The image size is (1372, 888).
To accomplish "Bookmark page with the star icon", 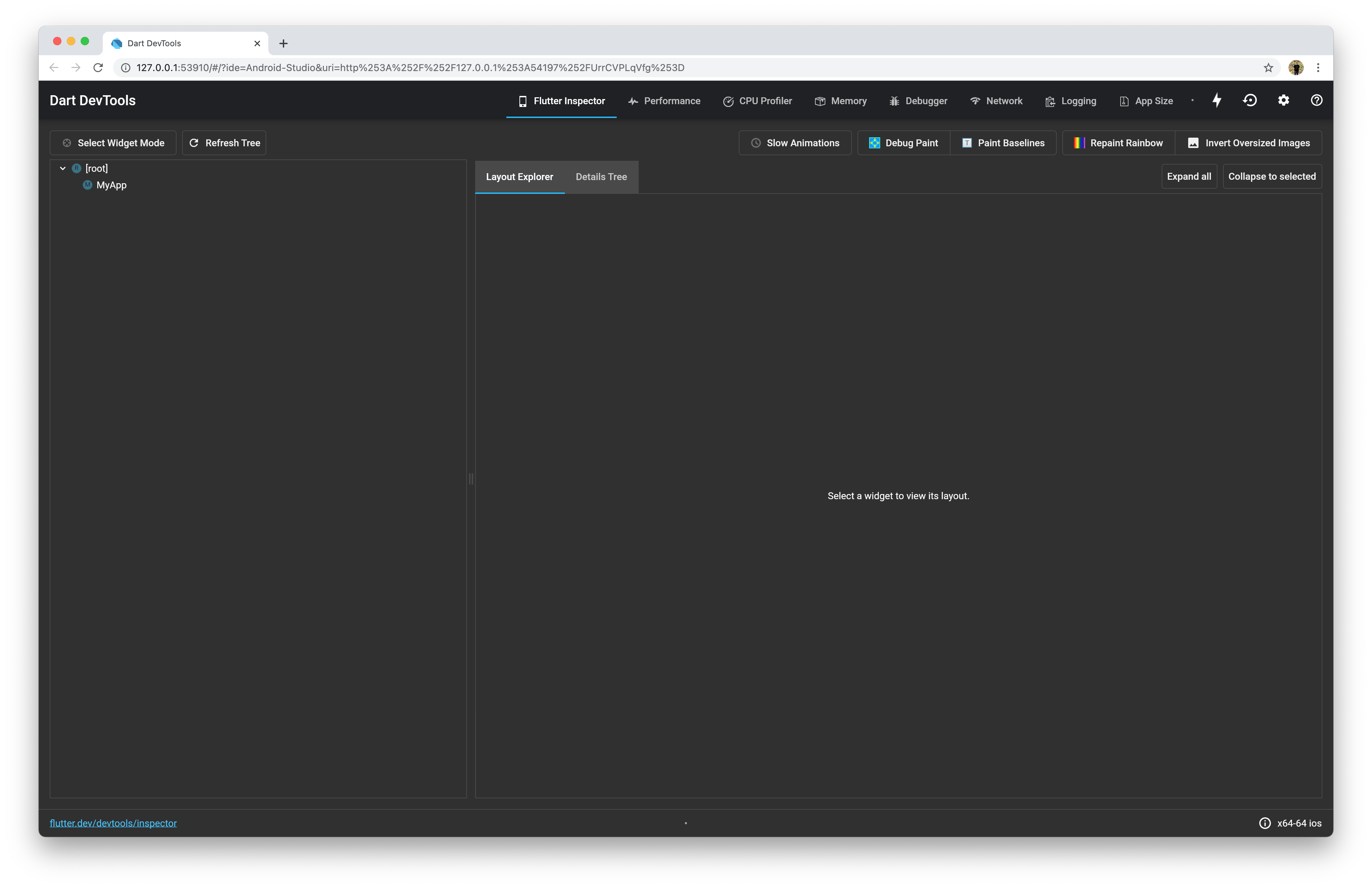I will coord(1268,68).
